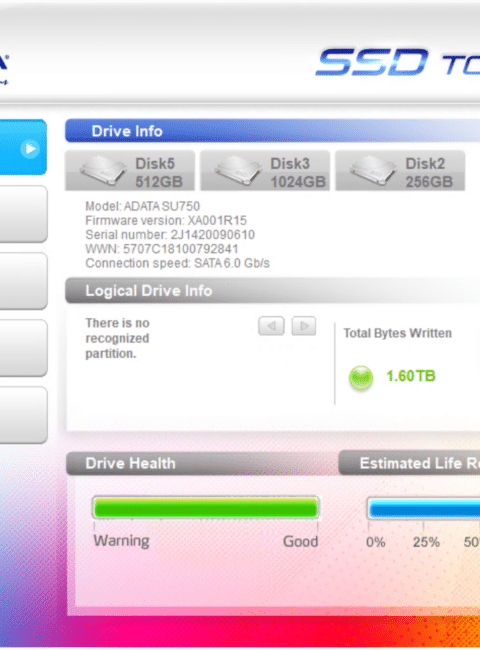Click the Total Bytes Written label

pyautogui.click(x=398, y=333)
